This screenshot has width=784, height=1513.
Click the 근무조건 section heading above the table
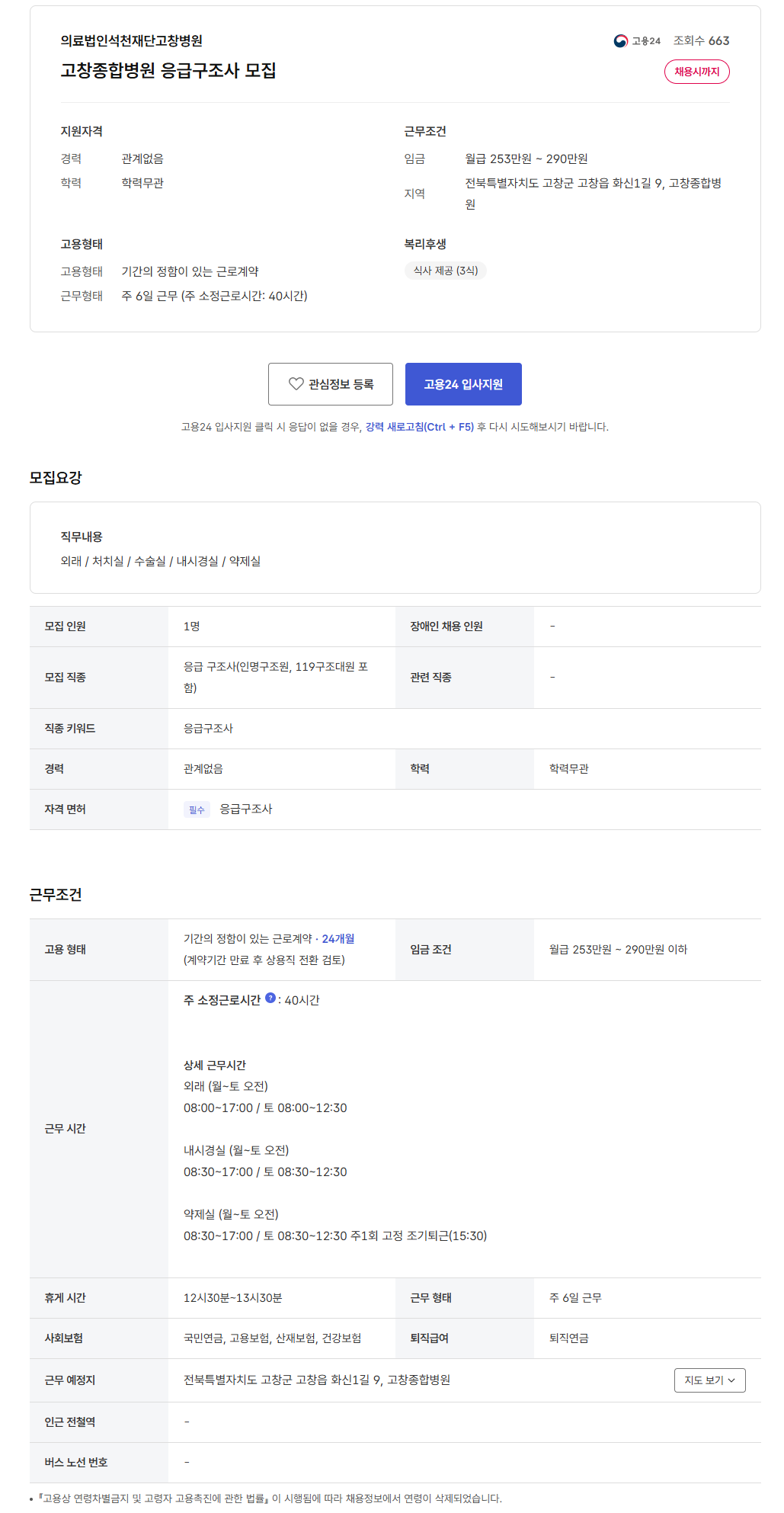[x=56, y=895]
